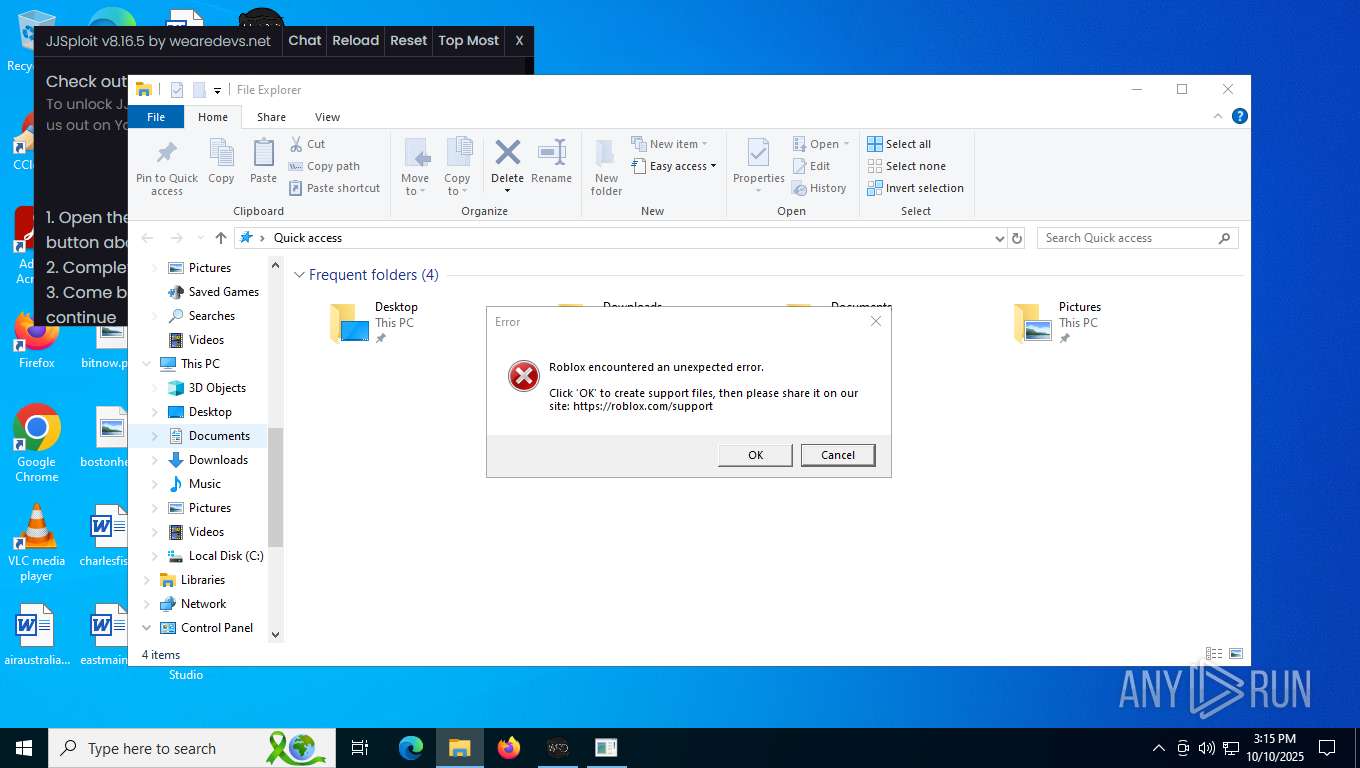This screenshot has width=1360, height=768.
Task: Click Chat in the JJSploit window
Action: click(305, 41)
